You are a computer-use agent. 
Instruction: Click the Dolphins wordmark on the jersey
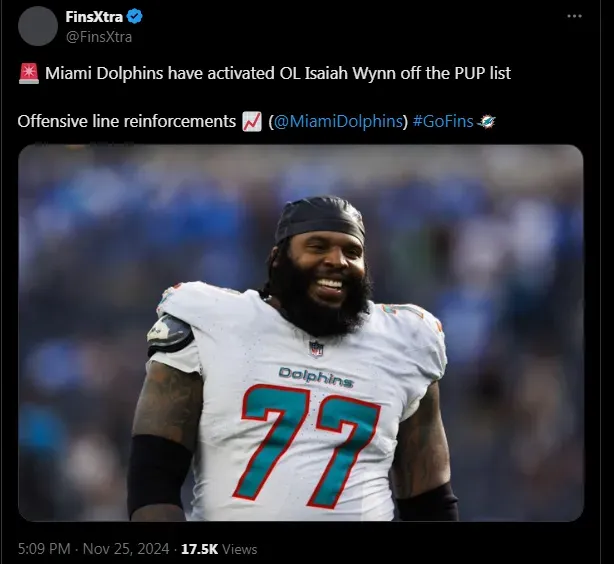(316, 377)
